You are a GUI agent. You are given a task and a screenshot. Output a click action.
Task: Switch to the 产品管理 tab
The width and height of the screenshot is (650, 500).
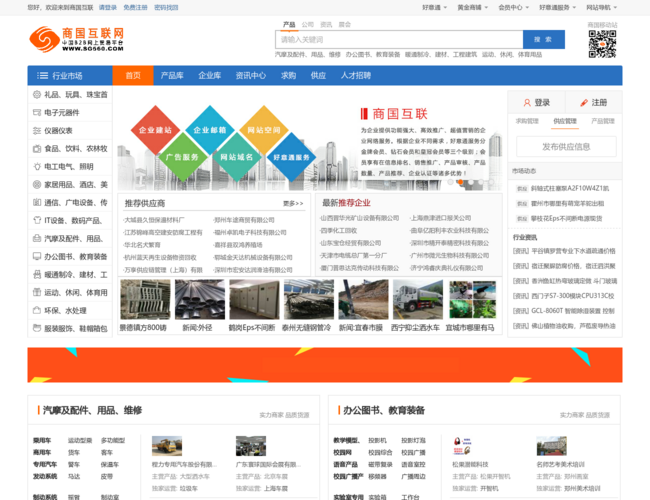coord(603,121)
